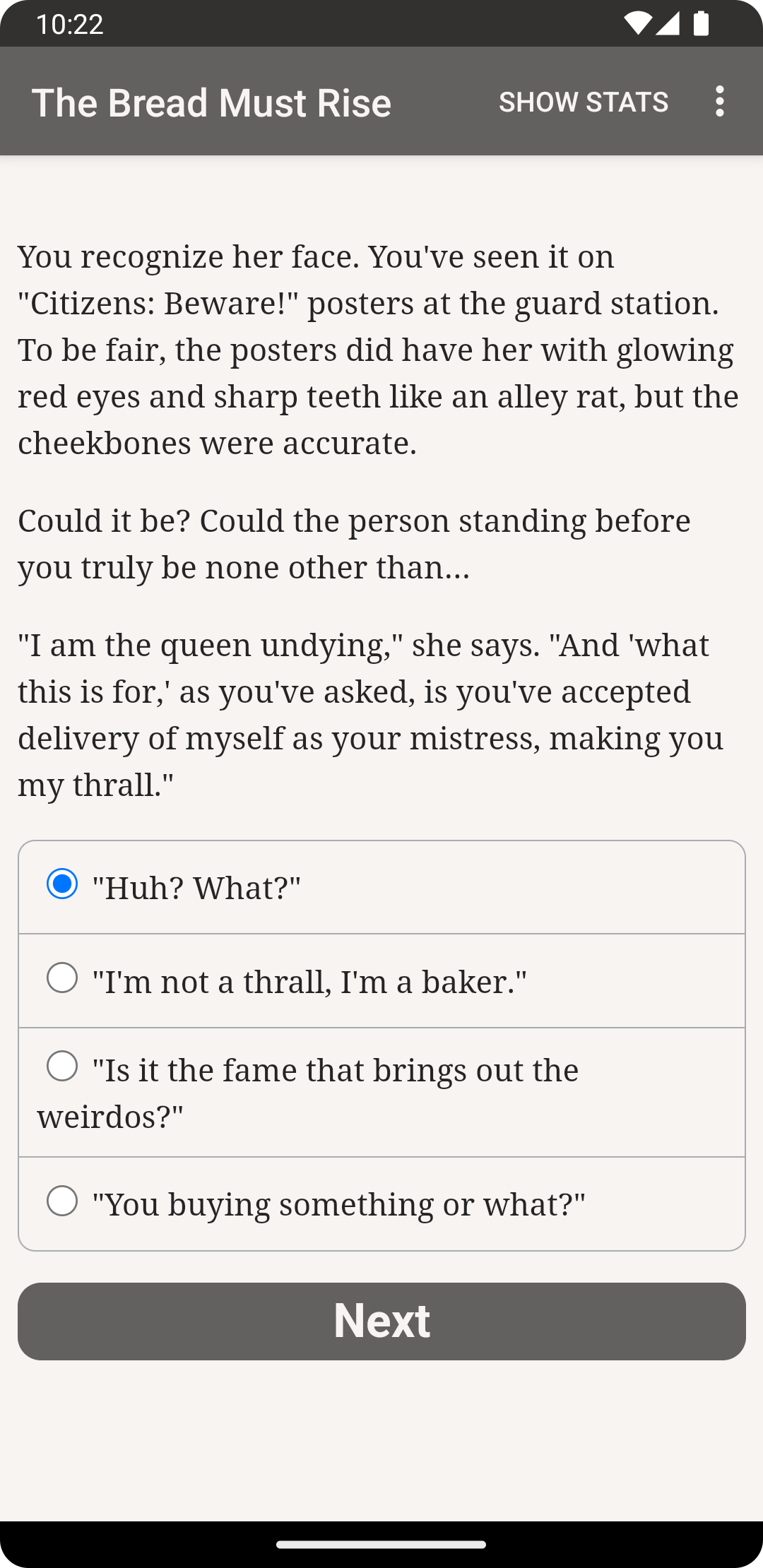Viewport: 763px width, 1568px height.
Task: Choose the radio circle for the "weirdos" reply
Action: click(x=62, y=1066)
